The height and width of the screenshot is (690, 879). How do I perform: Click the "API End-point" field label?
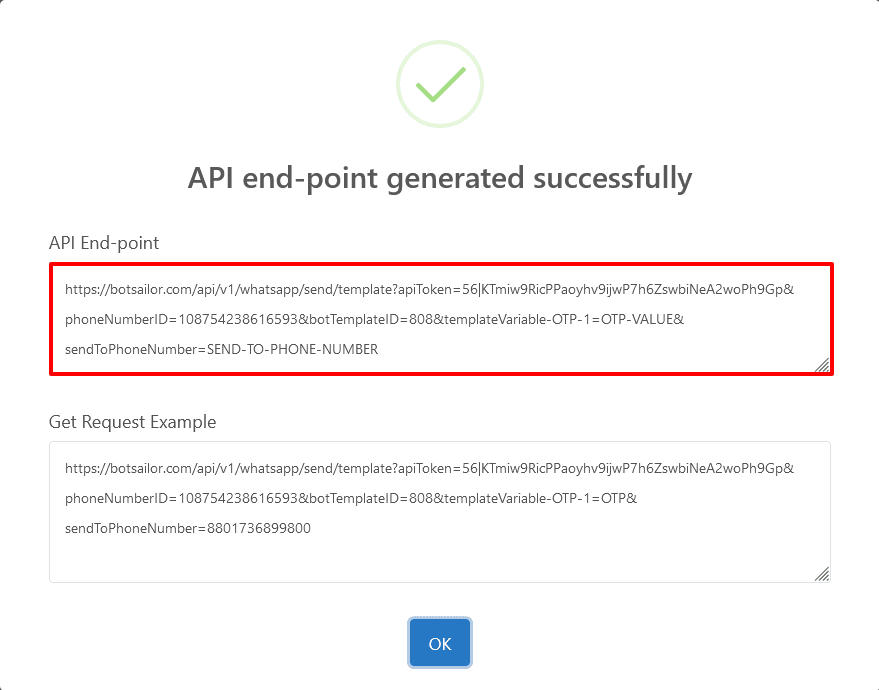pos(104,243)
